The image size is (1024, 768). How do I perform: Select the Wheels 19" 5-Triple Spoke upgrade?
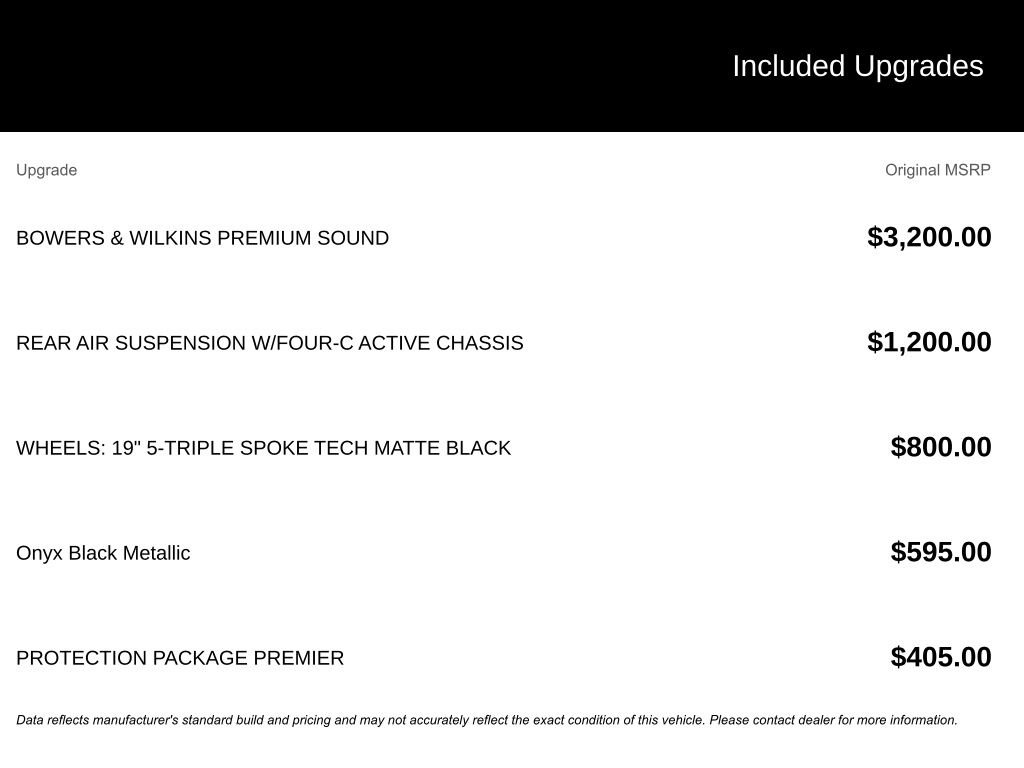(263, 448)
